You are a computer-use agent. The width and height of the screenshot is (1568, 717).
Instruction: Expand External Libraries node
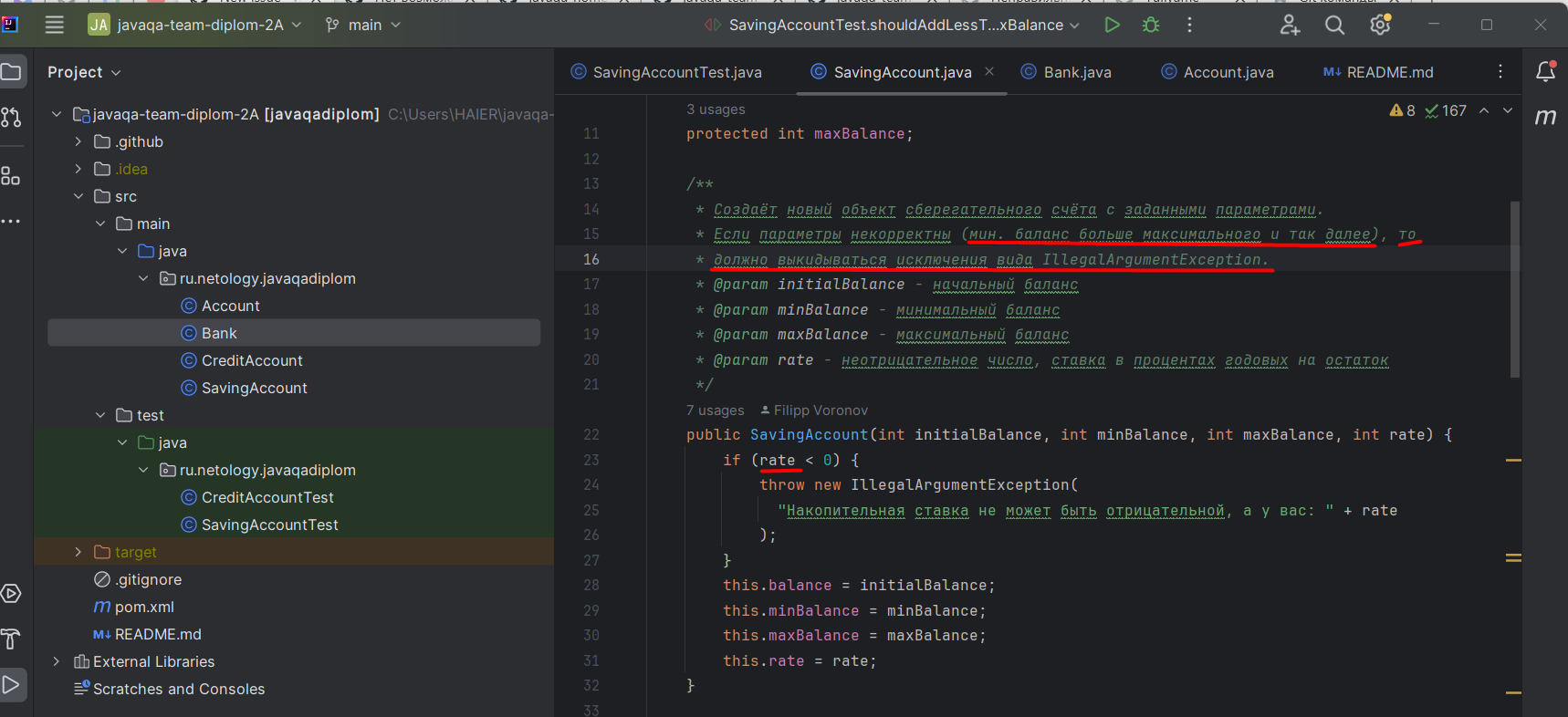pos(57,661)
